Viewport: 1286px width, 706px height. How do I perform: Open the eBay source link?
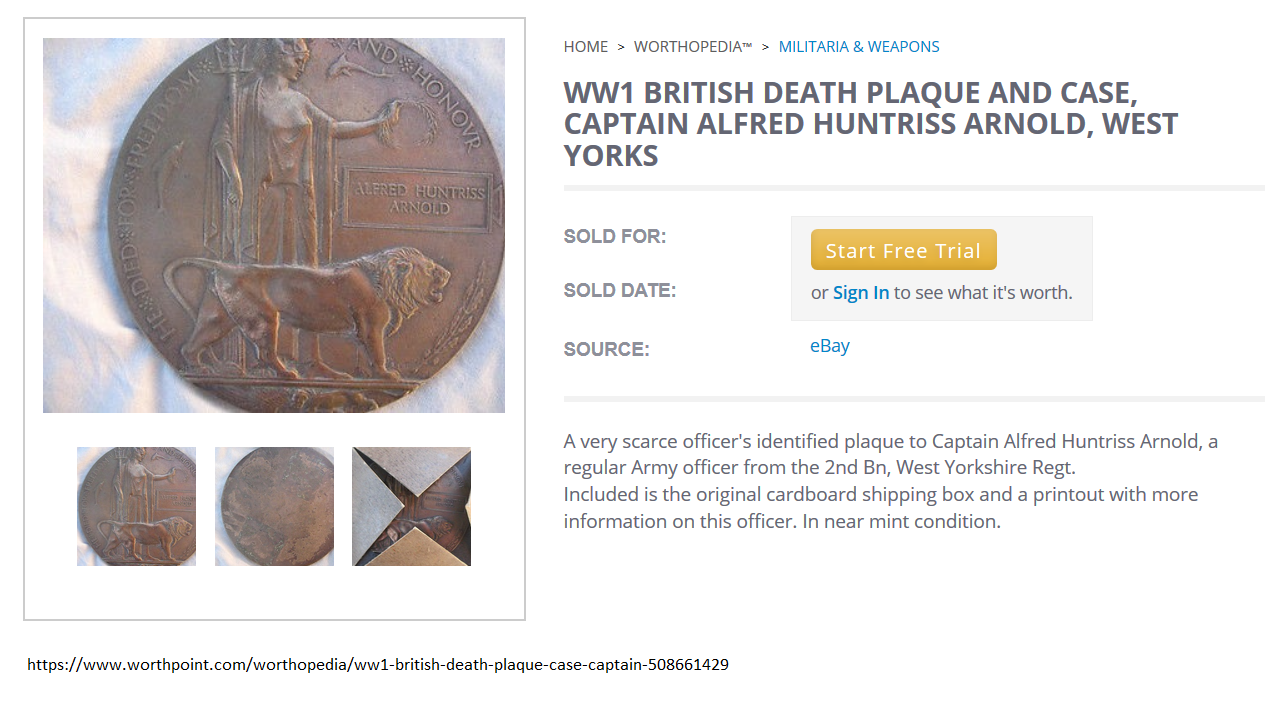tap(829, 346)
